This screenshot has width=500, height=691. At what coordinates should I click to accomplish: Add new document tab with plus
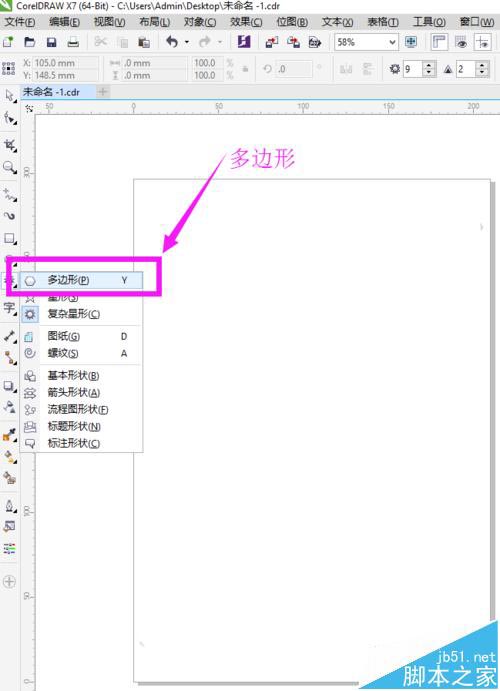(103, 92)
